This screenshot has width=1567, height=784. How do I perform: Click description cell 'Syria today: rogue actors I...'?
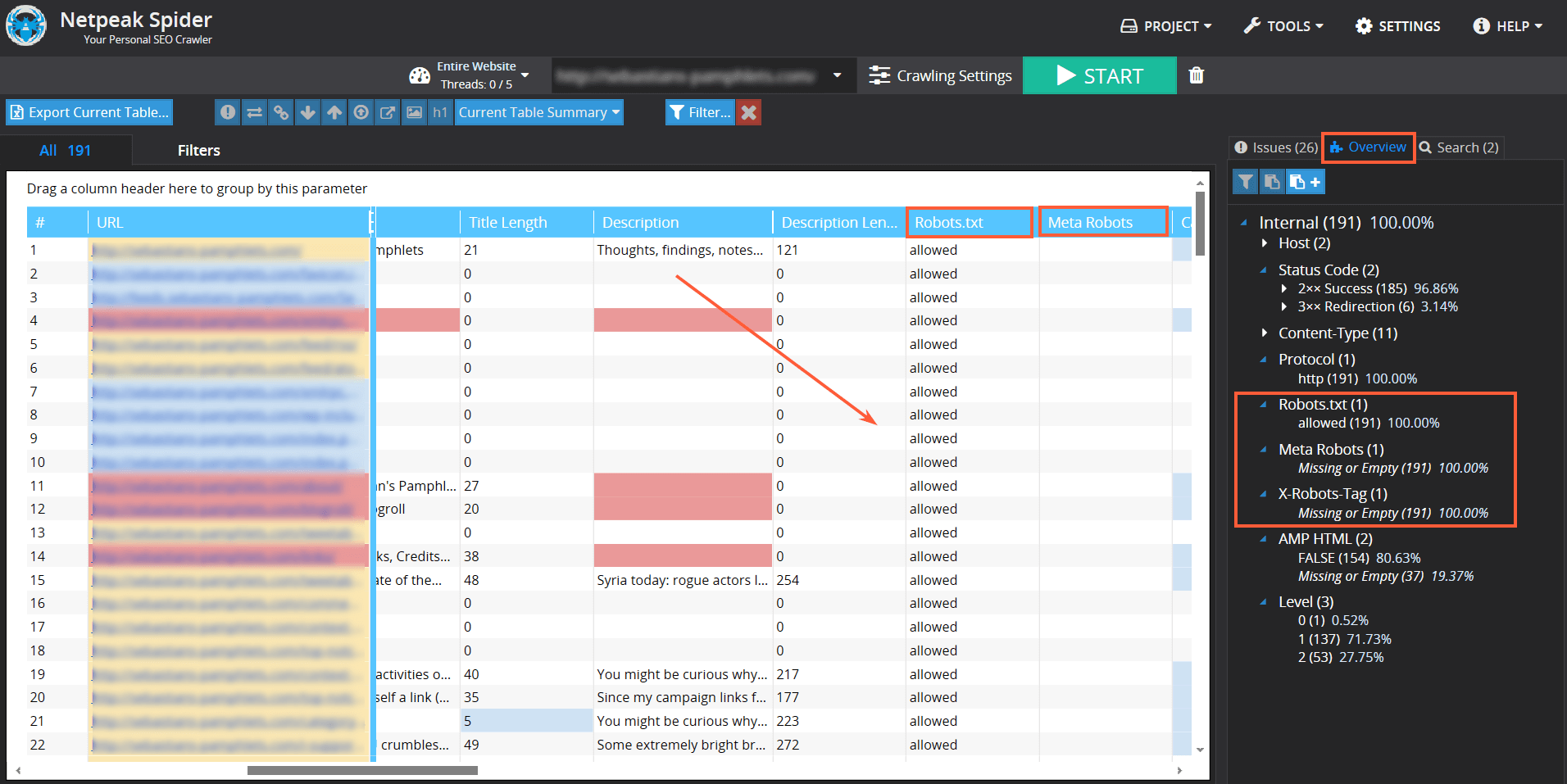(683, 580)
